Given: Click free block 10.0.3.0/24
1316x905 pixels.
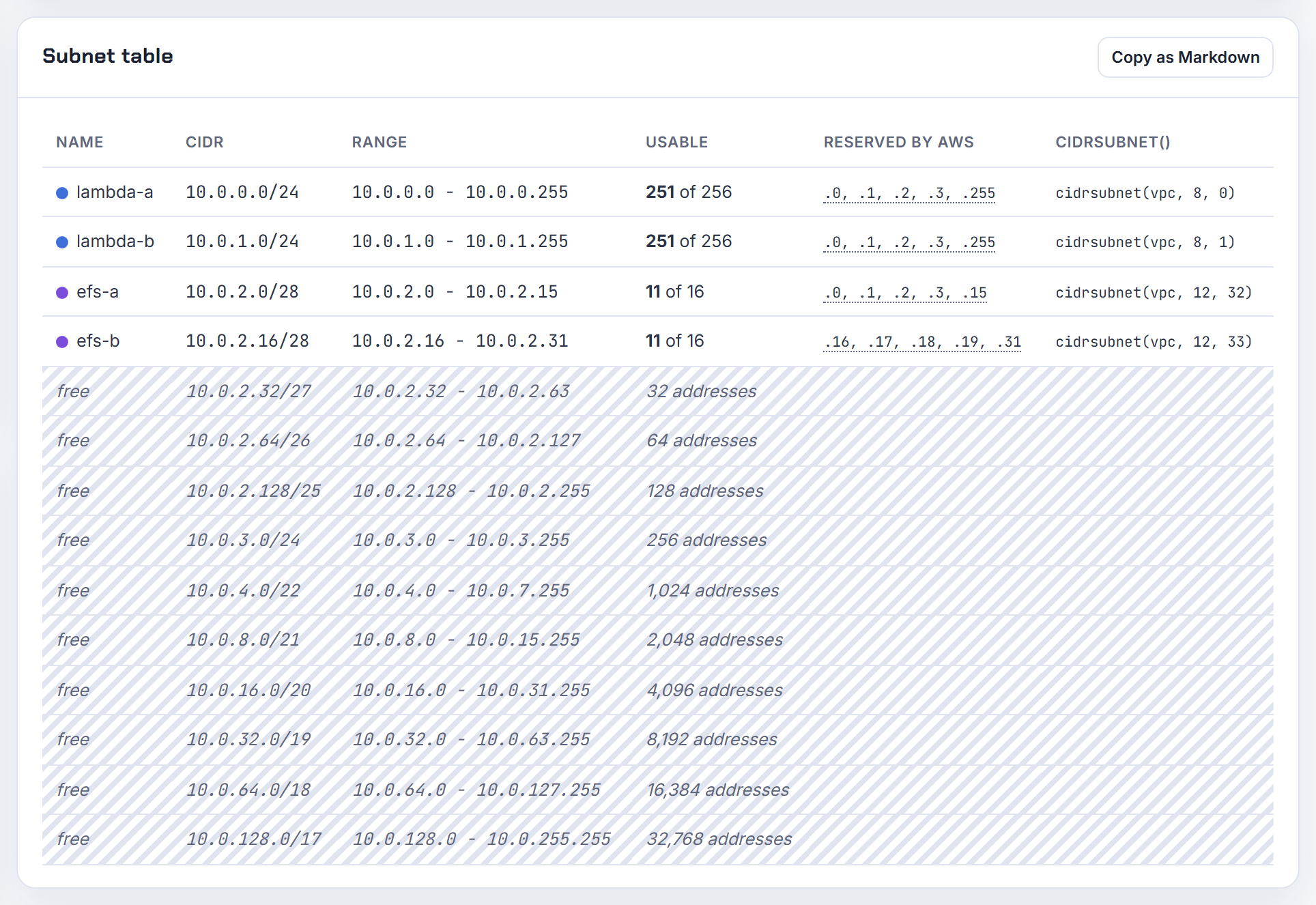Looking at the screenshot, I should (x=658, y=541).
